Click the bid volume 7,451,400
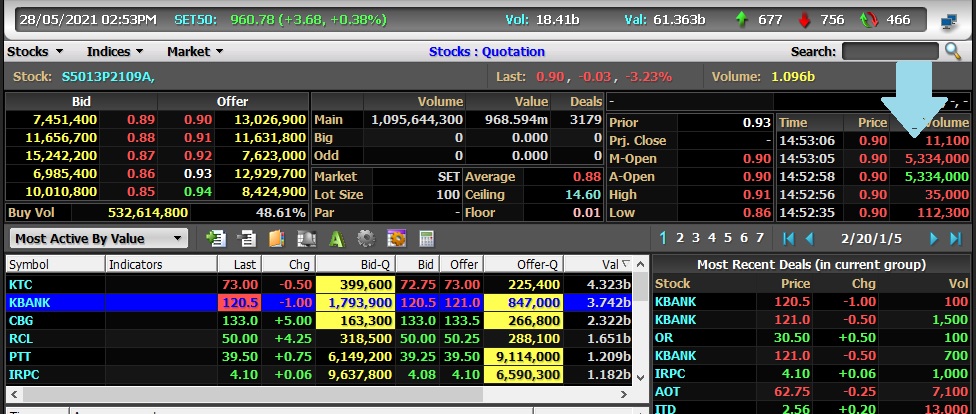Viewport: 976px width, 414px height. pos(64,120)
